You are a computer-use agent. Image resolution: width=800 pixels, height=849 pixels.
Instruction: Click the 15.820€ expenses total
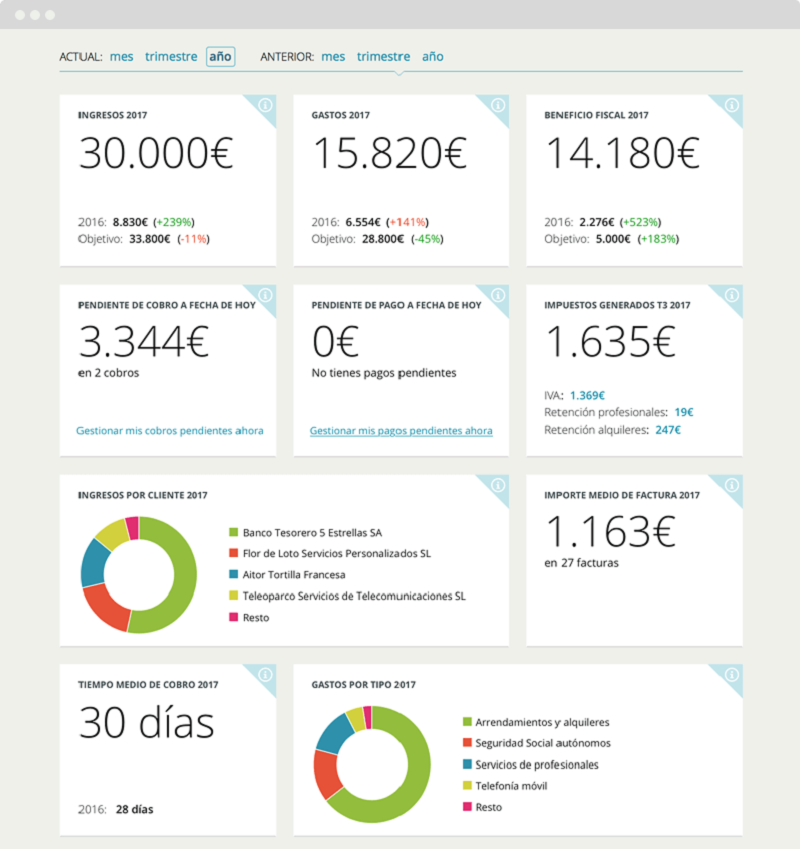point(390,153)
